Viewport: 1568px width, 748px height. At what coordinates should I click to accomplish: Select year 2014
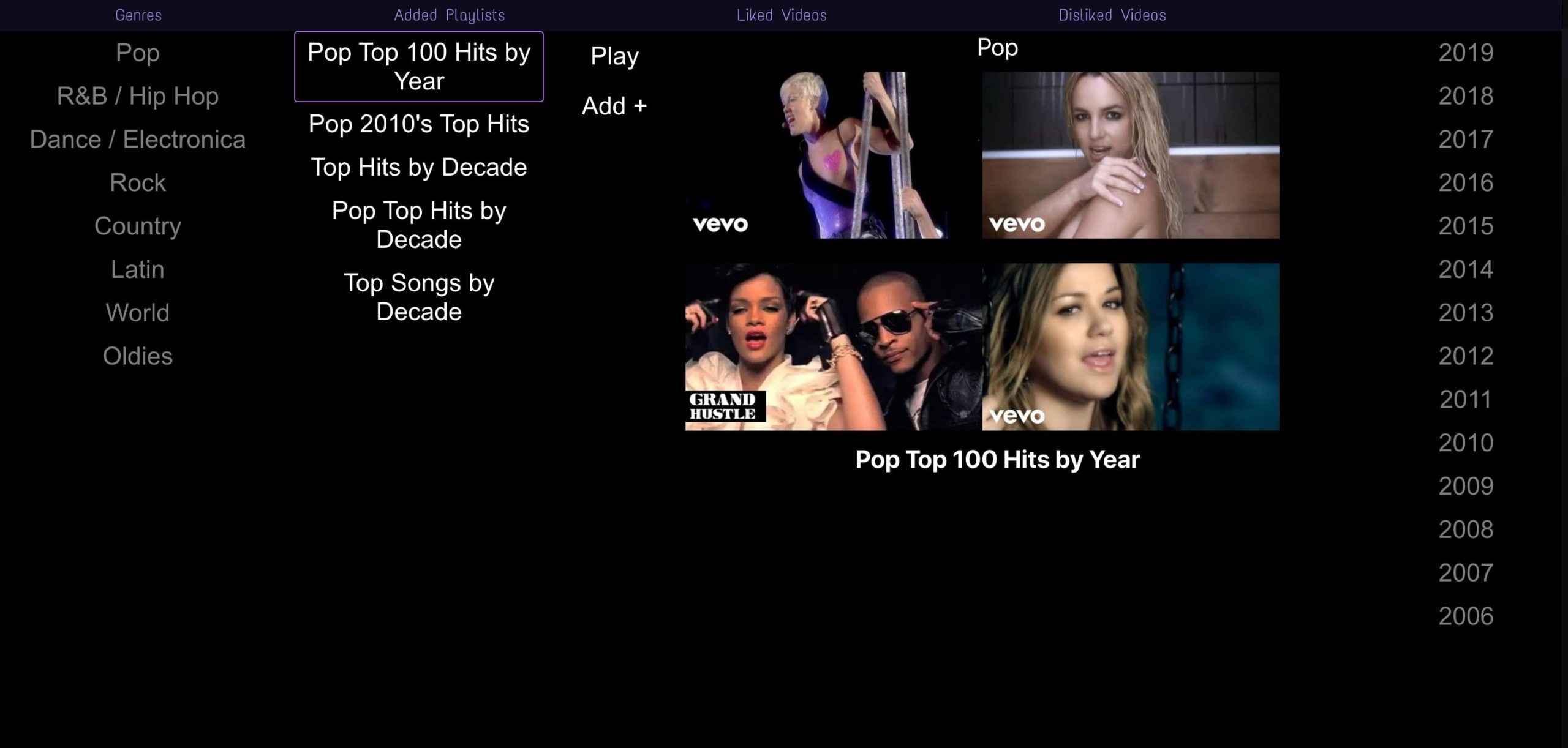1466,269
